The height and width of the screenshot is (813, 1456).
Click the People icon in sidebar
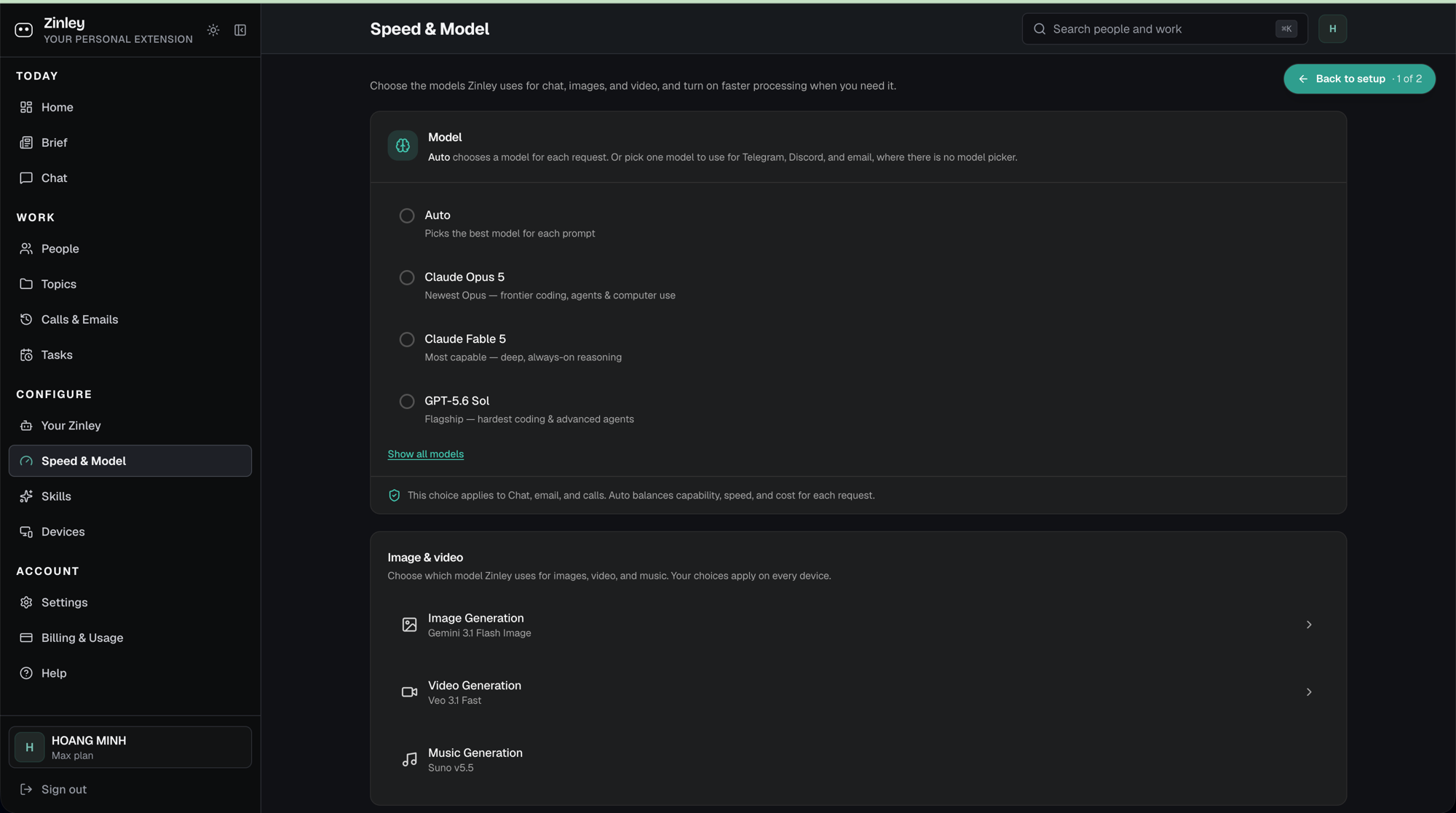[26, 249]
